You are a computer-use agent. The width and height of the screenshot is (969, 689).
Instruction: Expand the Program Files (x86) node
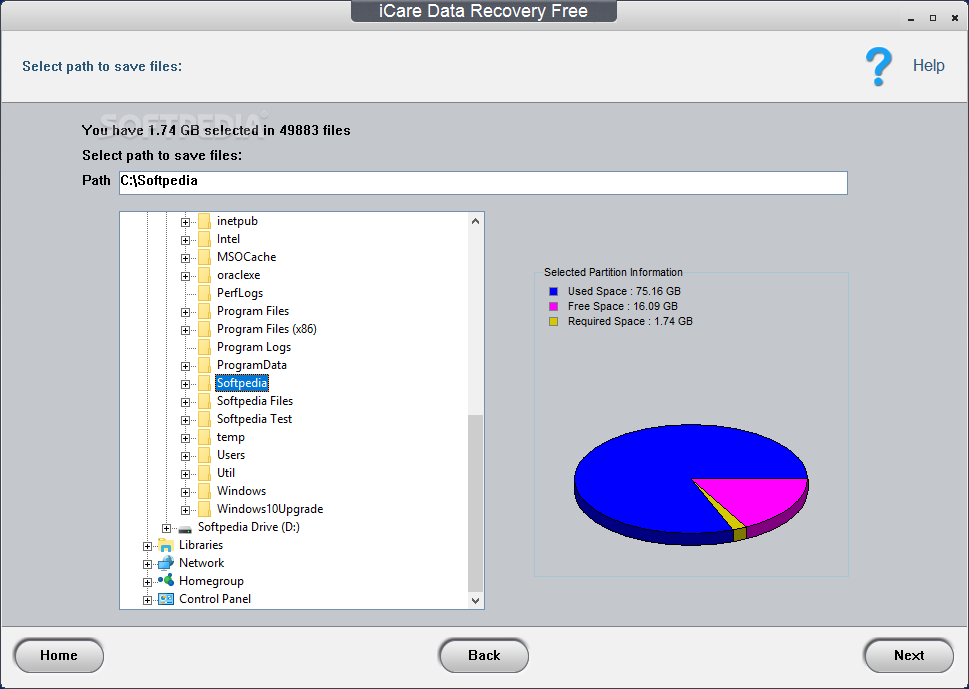185,330
